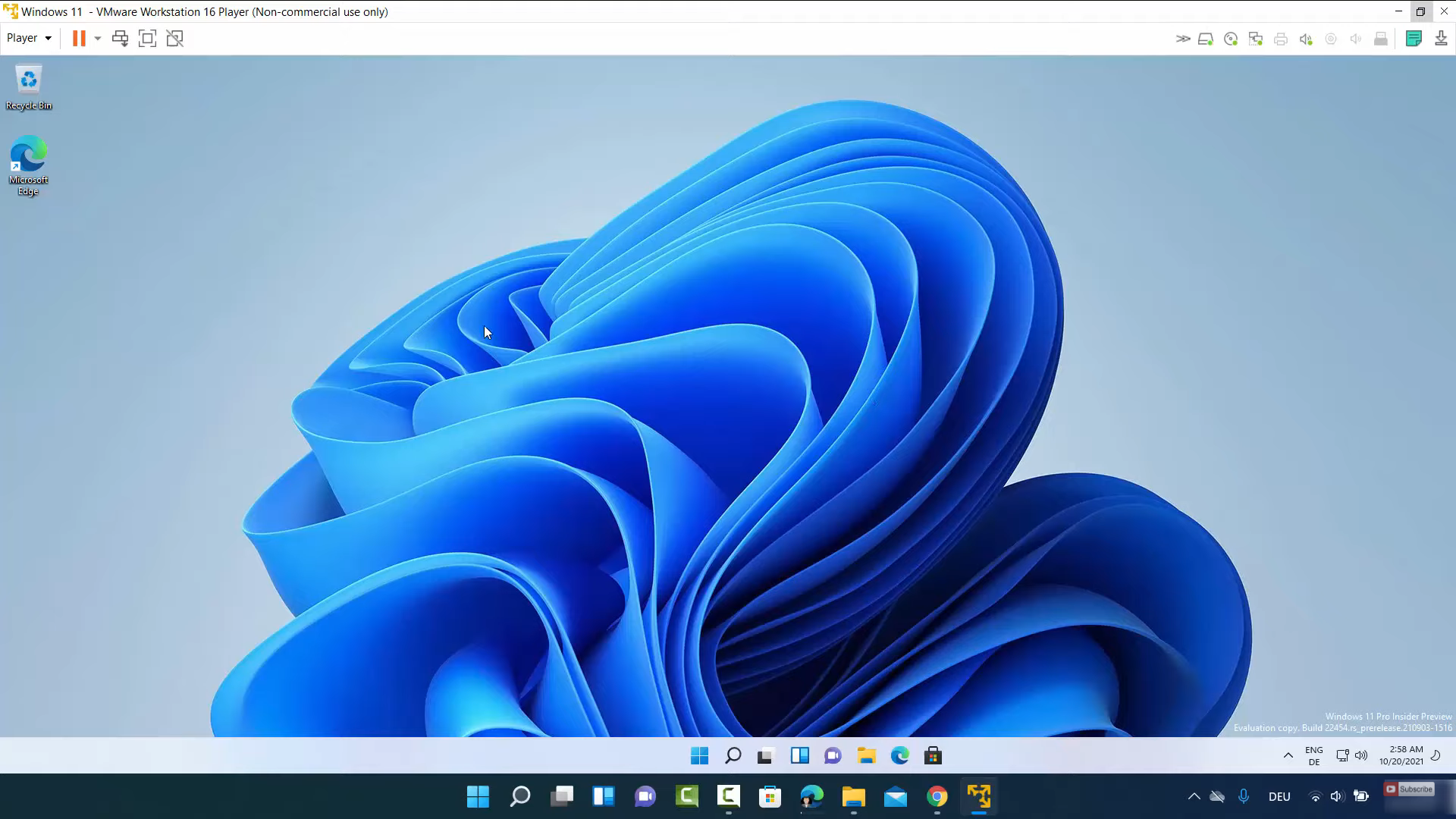Image resolution: width=1456 pixels, height=819 pixels.
Task: Toggle Unity mode icon
Action: [x=175, y=39]
